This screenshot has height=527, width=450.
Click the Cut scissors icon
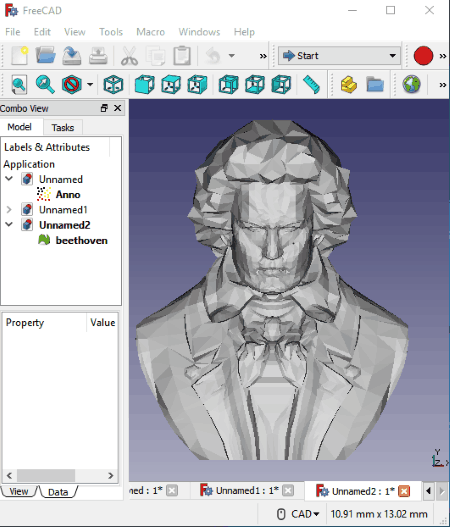pos(129,55)
